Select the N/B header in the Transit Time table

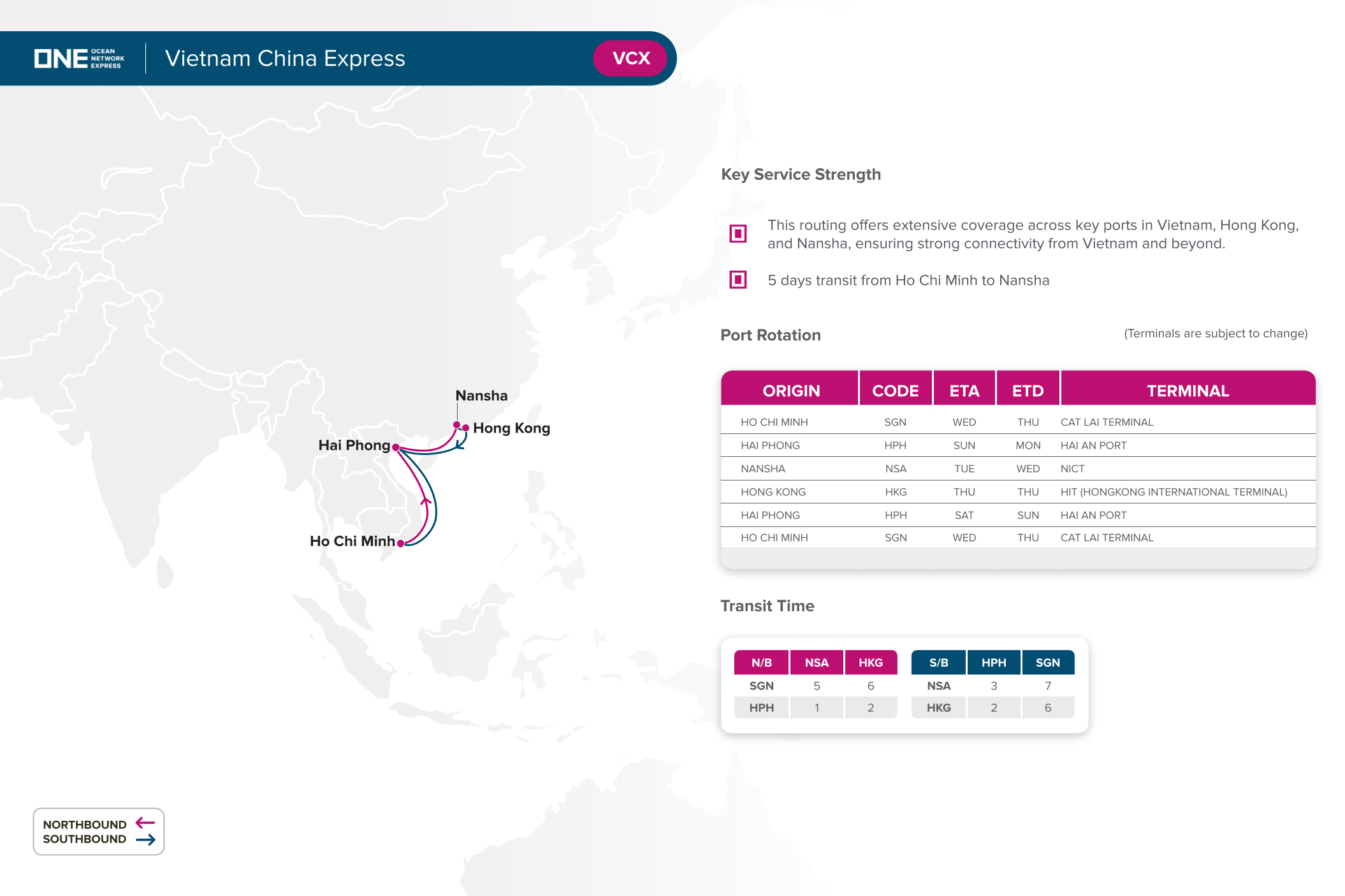pos(761,663)
